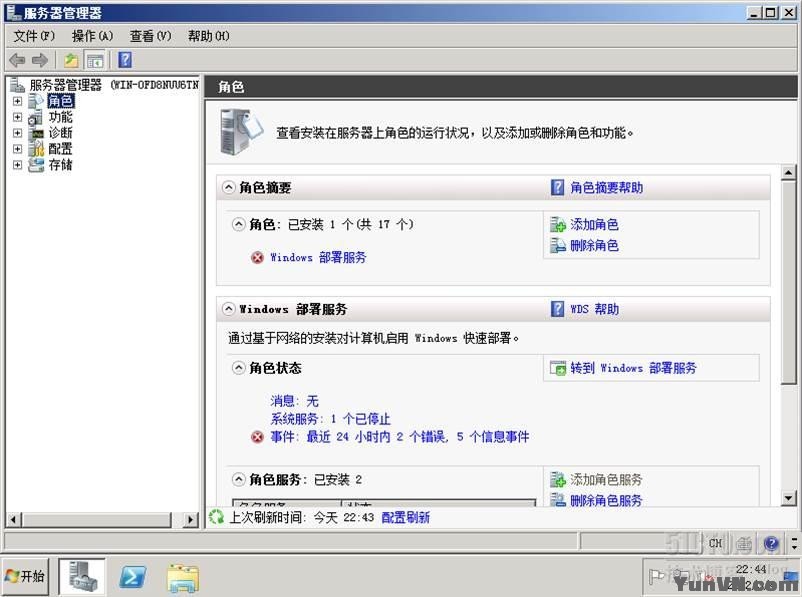
Task: Click the 添加角色 link
Action: click(594, 224)
